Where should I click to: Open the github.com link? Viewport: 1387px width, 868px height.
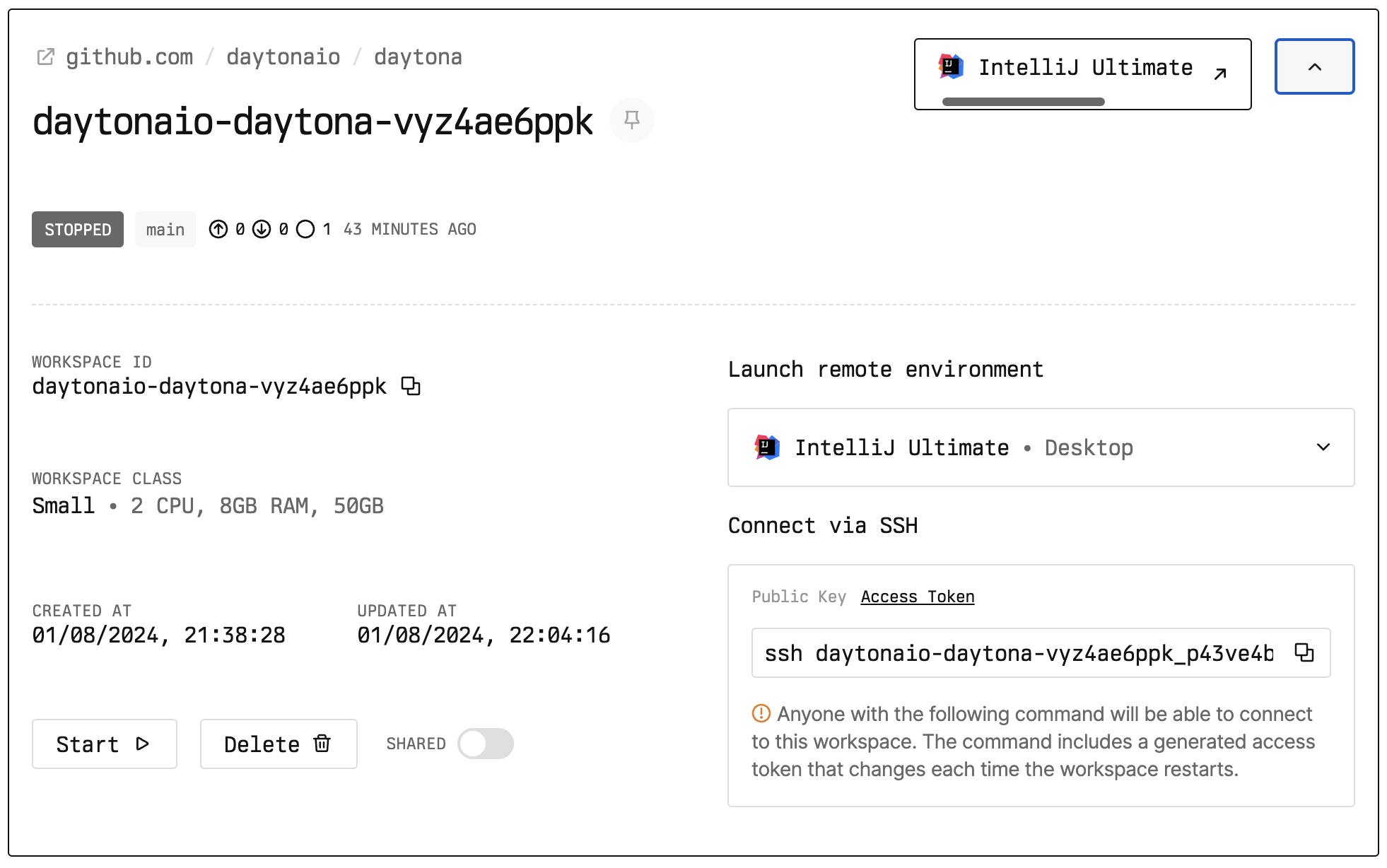point(129,57)
